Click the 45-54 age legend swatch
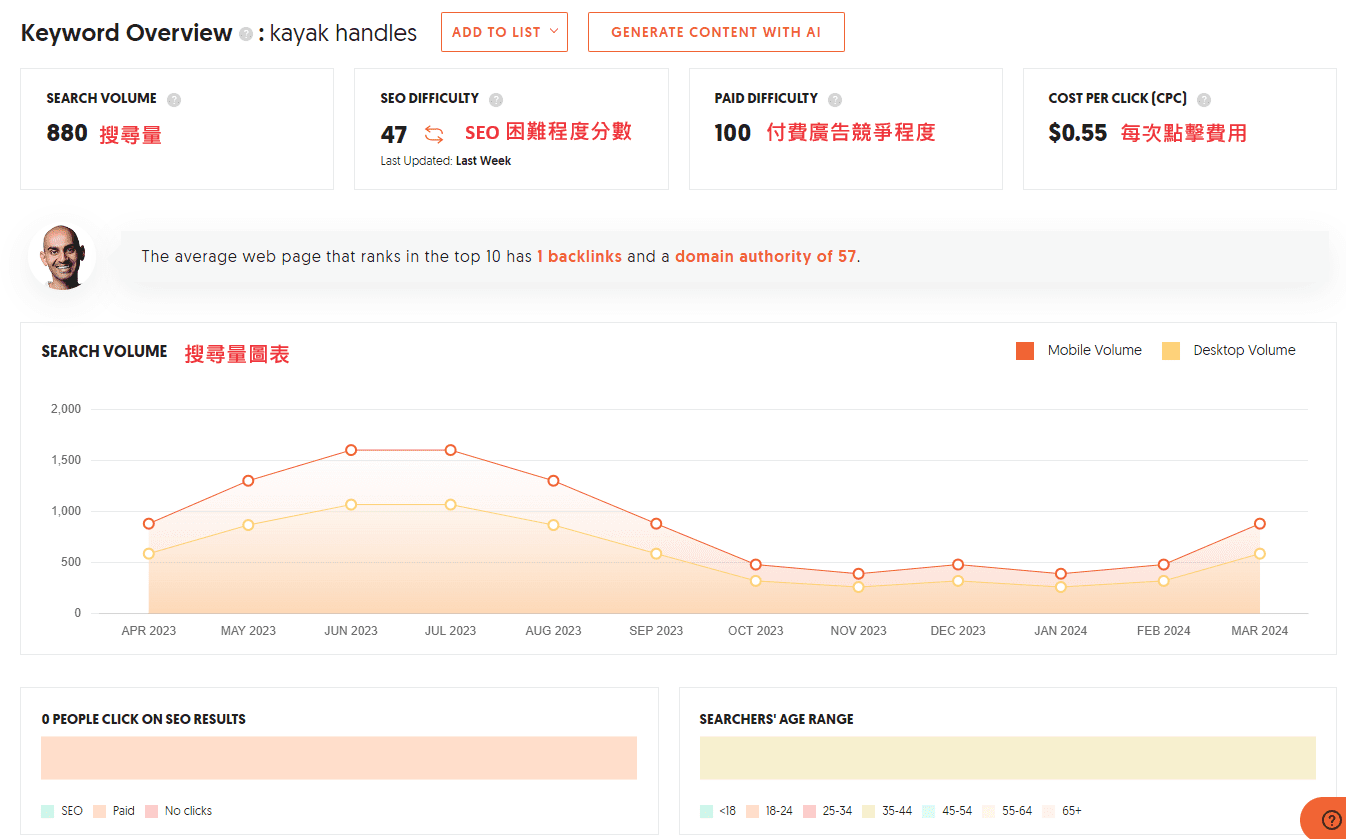The height and width of the screenshot is (839, 1346). (x=928, y=811)
